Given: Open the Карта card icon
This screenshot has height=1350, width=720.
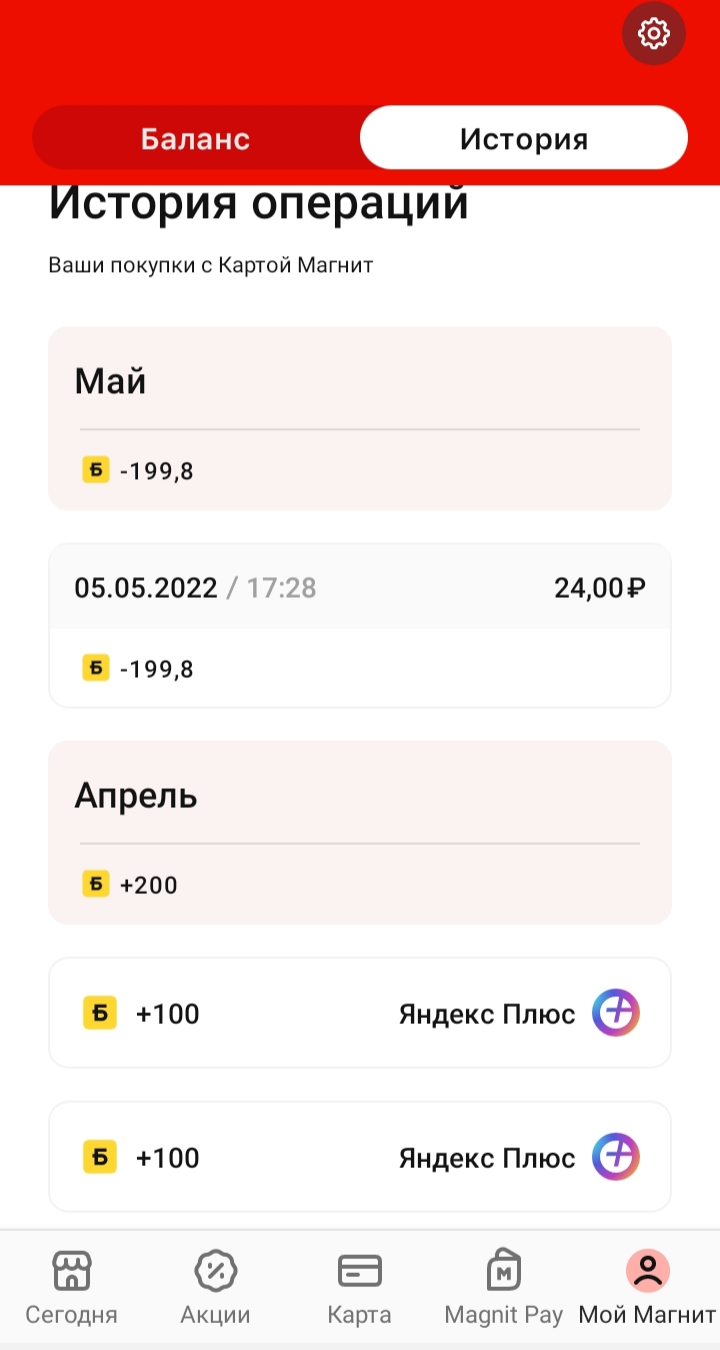Looking at the screenshot, I should (359, 1271).
